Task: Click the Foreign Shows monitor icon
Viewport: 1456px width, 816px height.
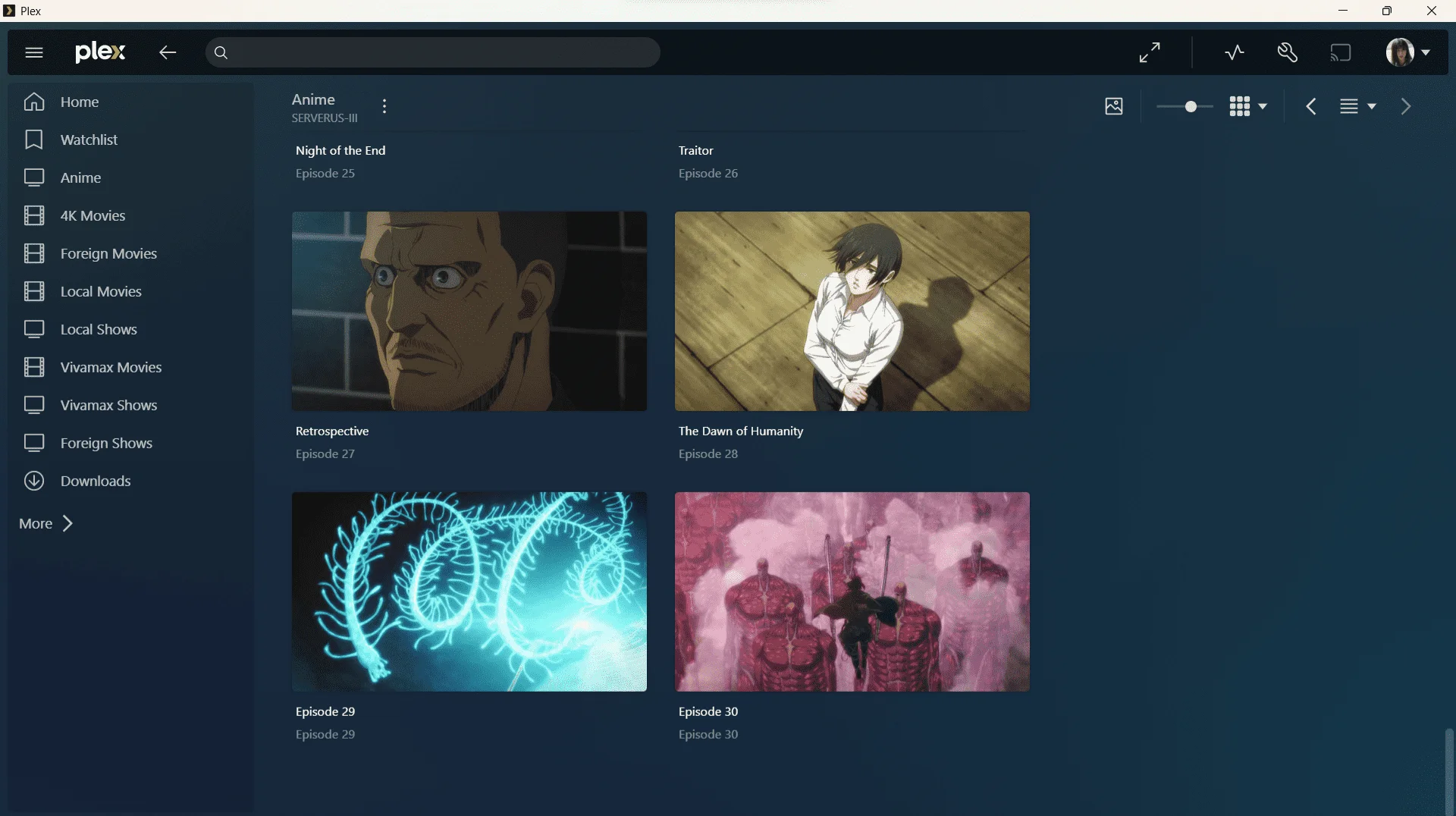Action: 34,443
